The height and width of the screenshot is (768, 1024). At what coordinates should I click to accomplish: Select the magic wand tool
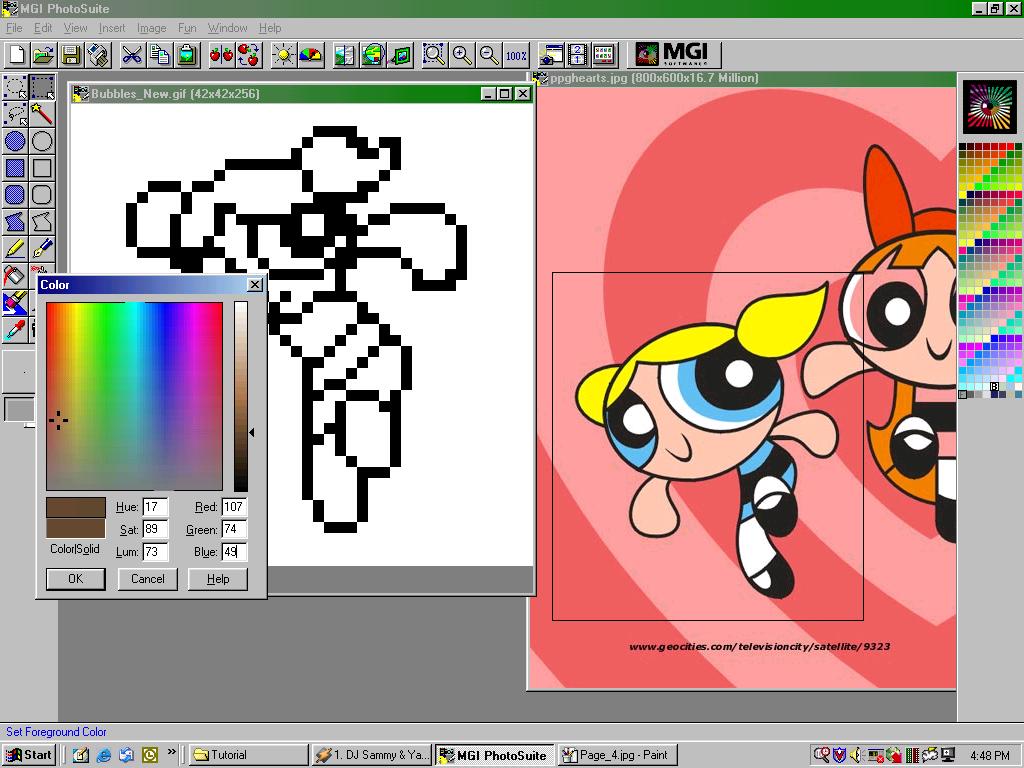coord(42,114)
